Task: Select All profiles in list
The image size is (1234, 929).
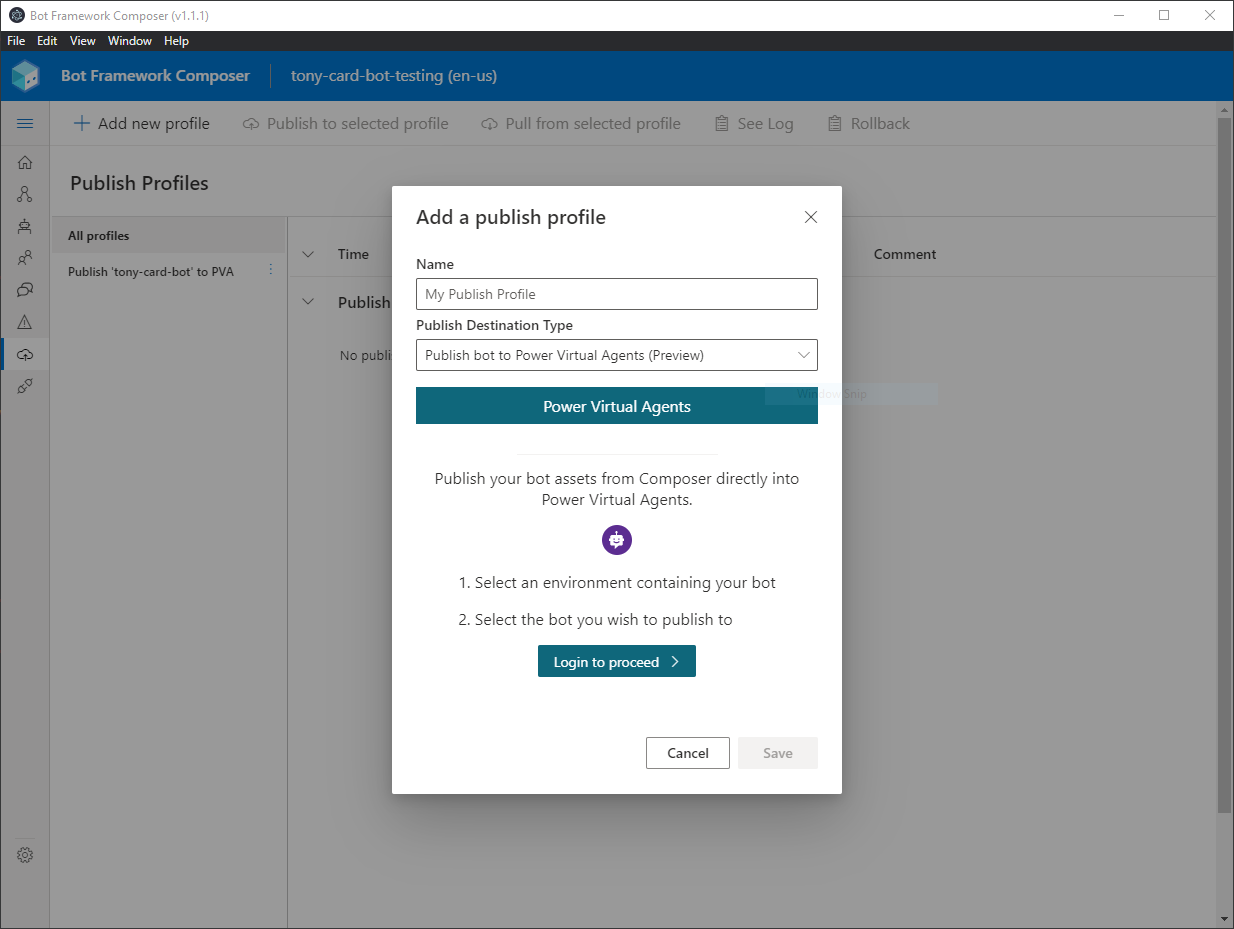Action: tap(168, 236)
